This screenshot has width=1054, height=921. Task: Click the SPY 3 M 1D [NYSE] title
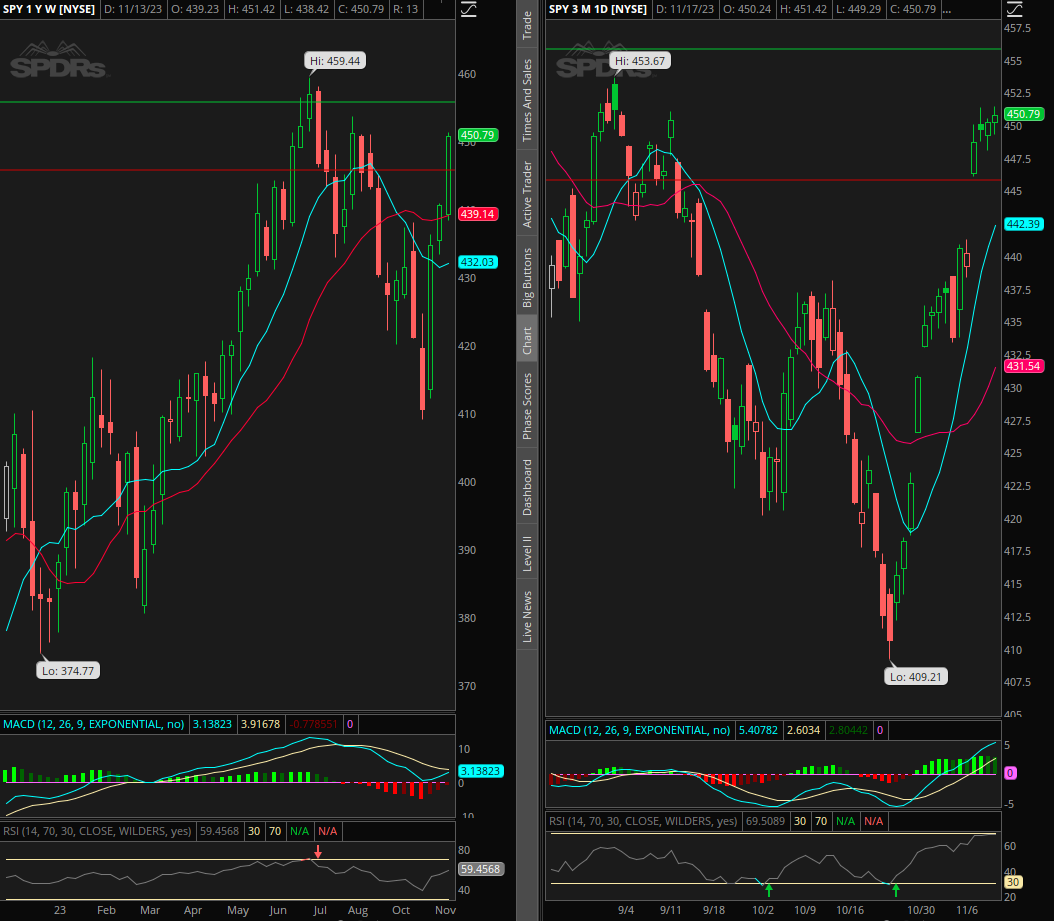point(598,9)
